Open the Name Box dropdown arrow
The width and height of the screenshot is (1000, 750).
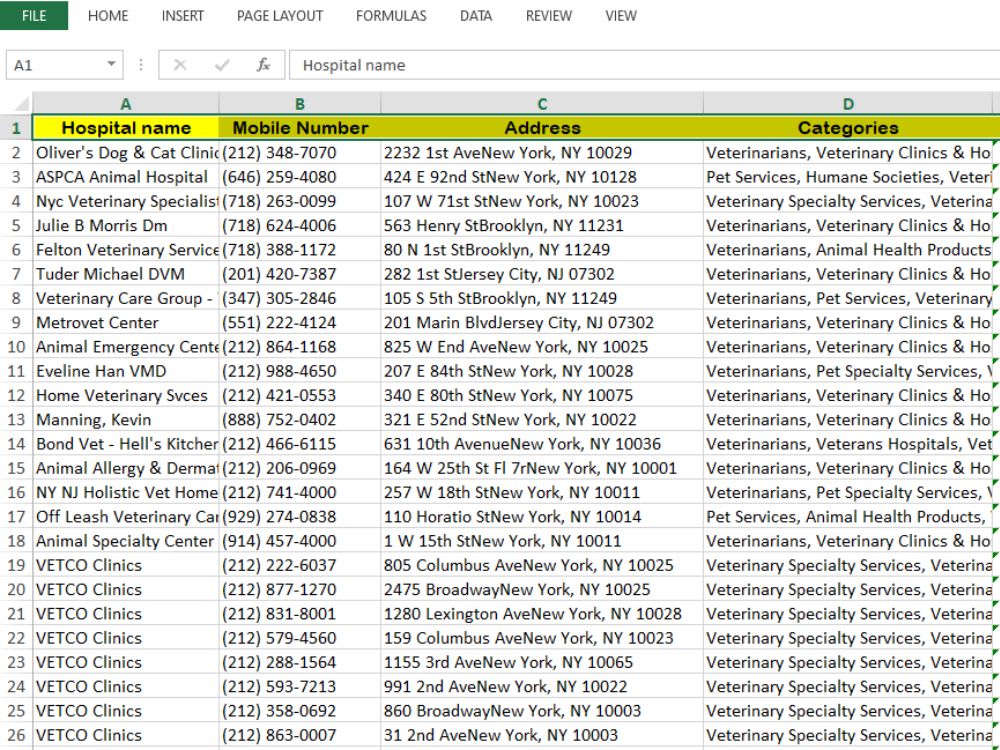(x=109, y=64)
